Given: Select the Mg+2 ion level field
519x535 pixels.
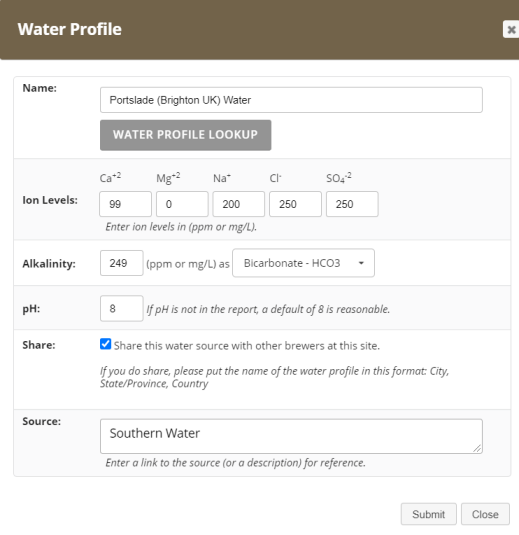Looking at the screenshot, I should coord(182,204).
